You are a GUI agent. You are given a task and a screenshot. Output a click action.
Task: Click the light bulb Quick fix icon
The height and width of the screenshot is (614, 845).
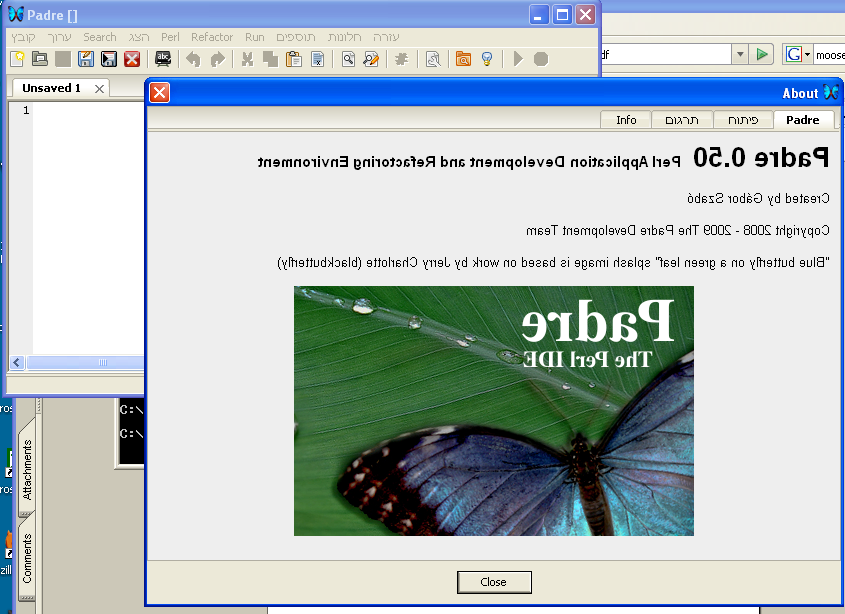(487, 58)
